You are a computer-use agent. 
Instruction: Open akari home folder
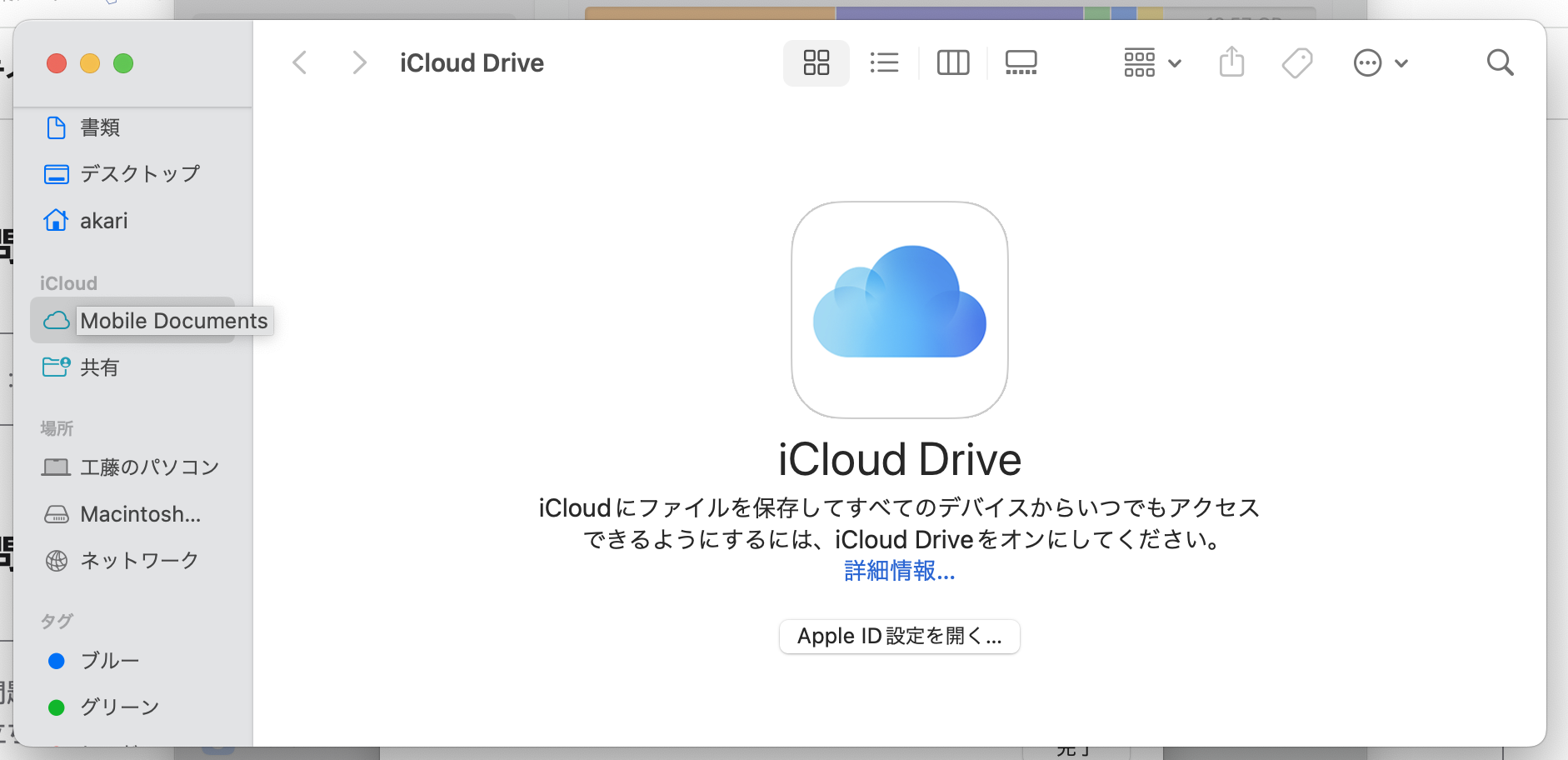tap(103, 221)
